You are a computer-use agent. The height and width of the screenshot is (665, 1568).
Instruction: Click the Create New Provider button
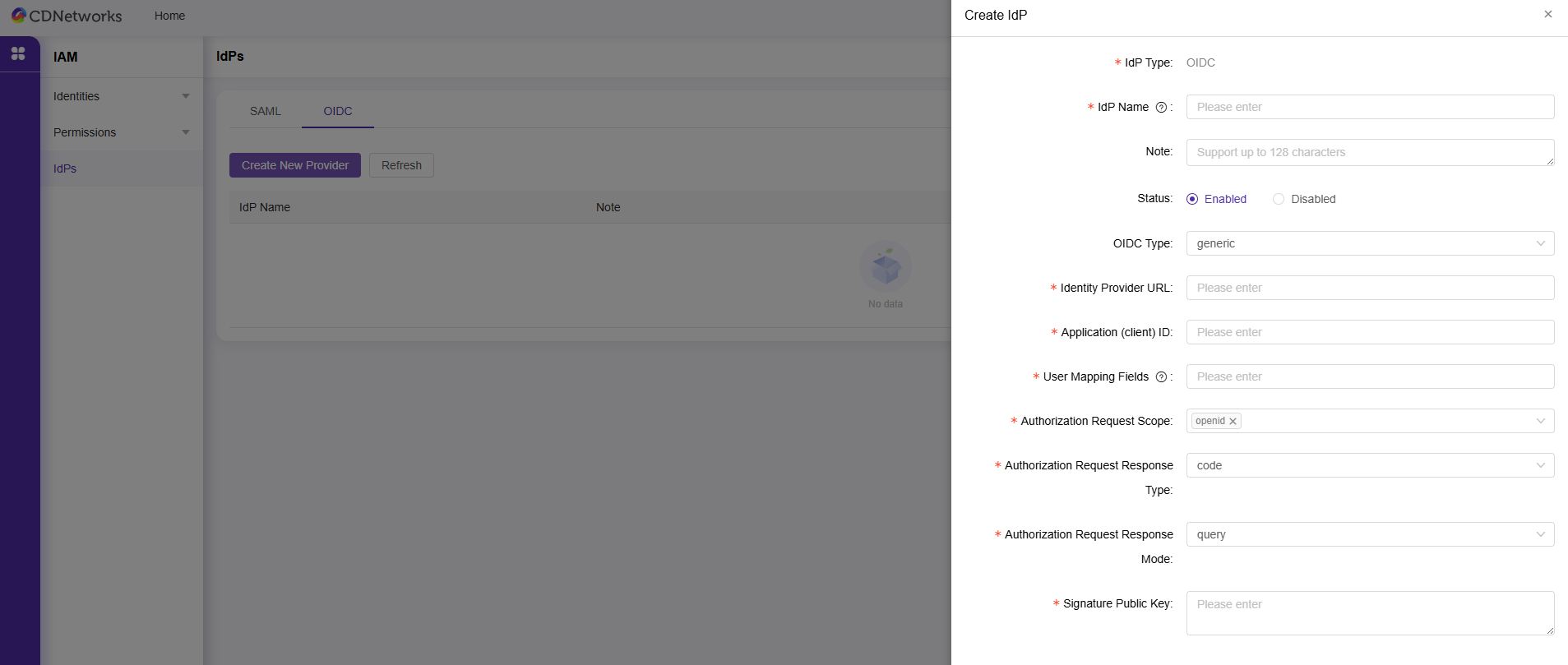tap(294, 165)
